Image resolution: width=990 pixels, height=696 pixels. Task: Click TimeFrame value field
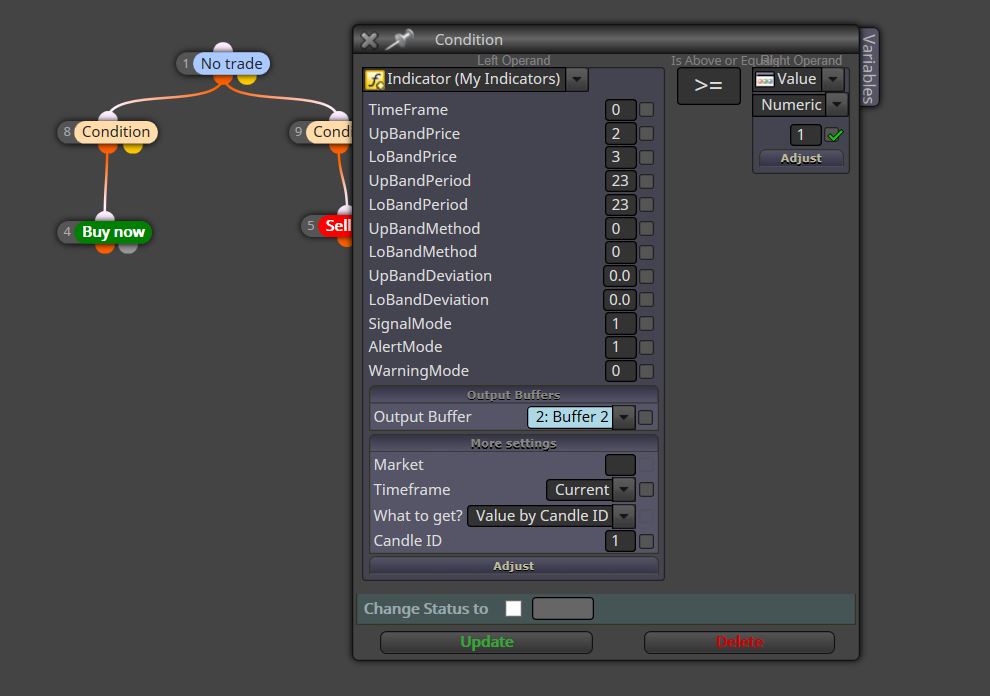click(x=620, y=110)
